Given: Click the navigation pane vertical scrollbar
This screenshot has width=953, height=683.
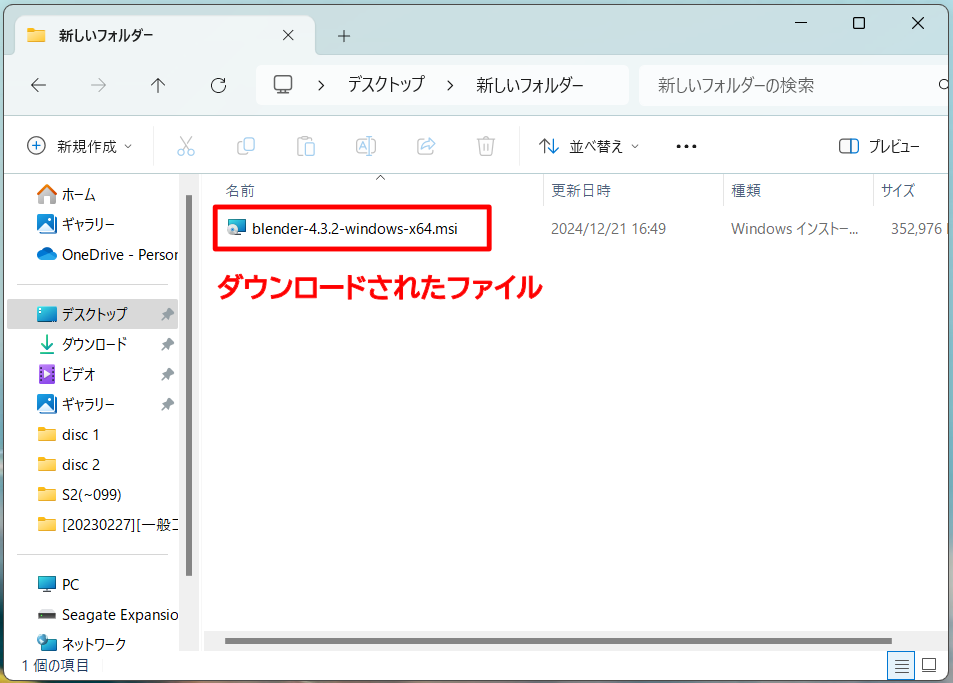Looking at the screenshot, I should click(189, 385).
